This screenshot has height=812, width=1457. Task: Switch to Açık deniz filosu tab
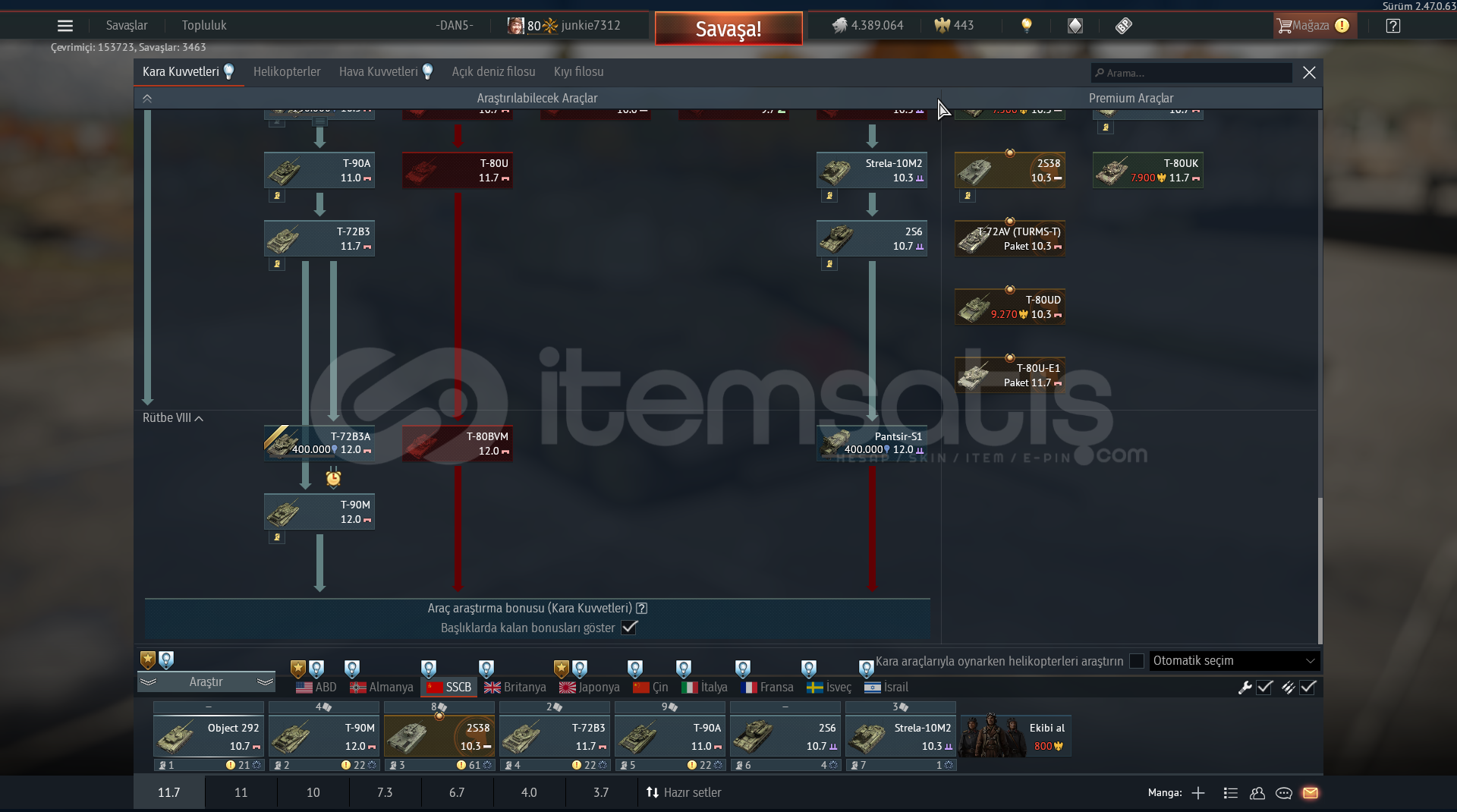(493, 71)
